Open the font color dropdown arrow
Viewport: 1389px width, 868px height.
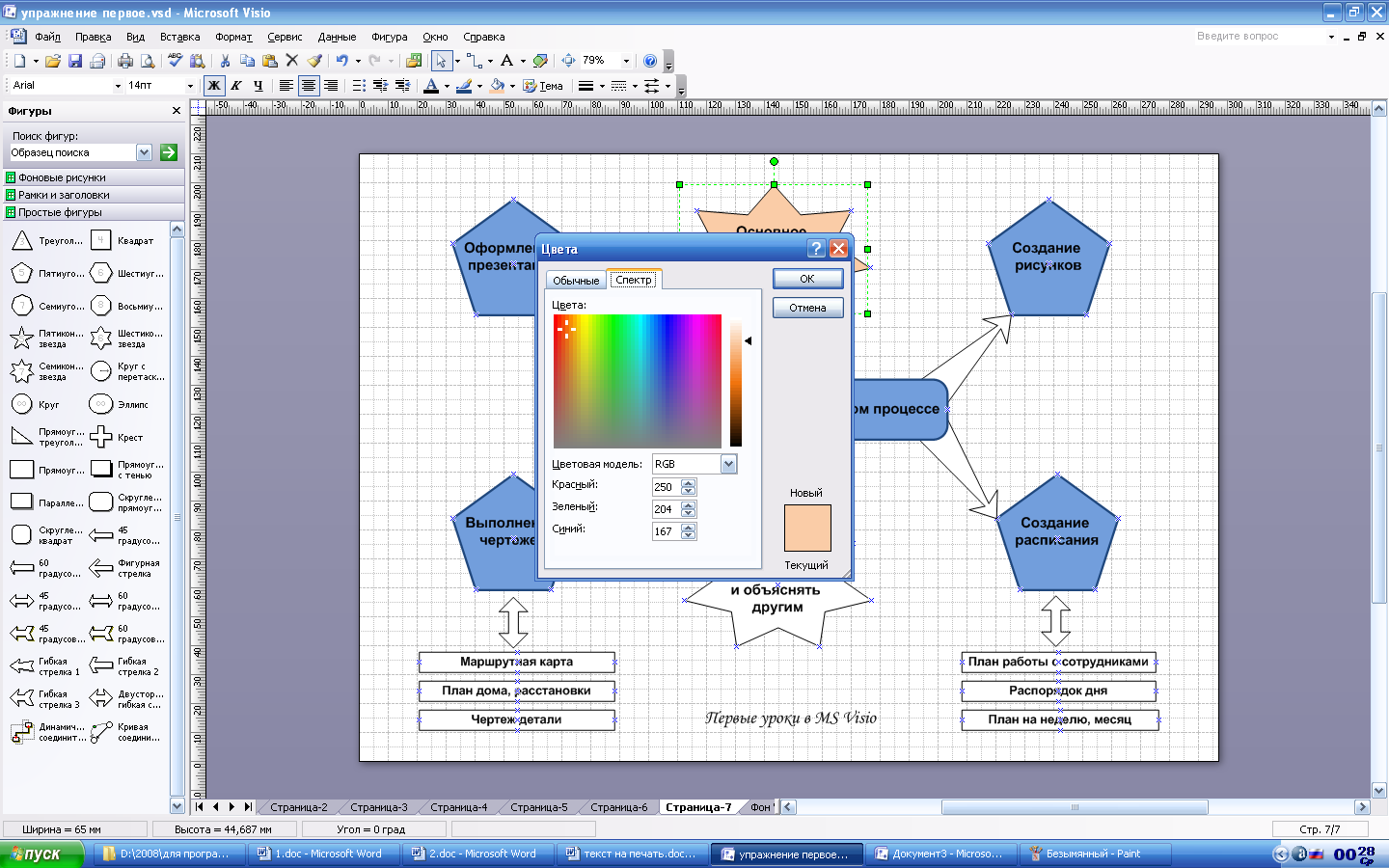click(447, 86)
